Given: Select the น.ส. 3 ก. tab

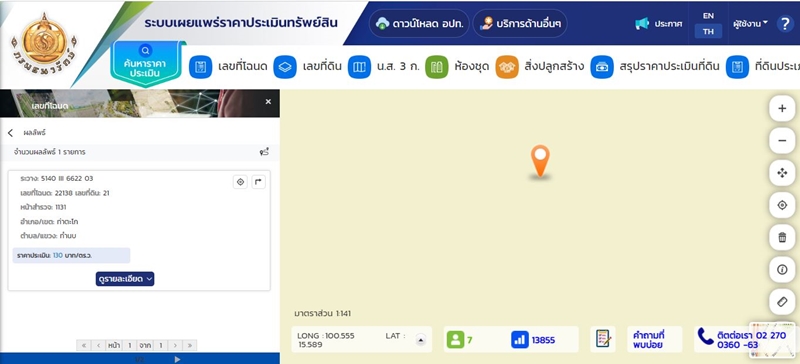Looking at the screenshot, I should [383, 67].
